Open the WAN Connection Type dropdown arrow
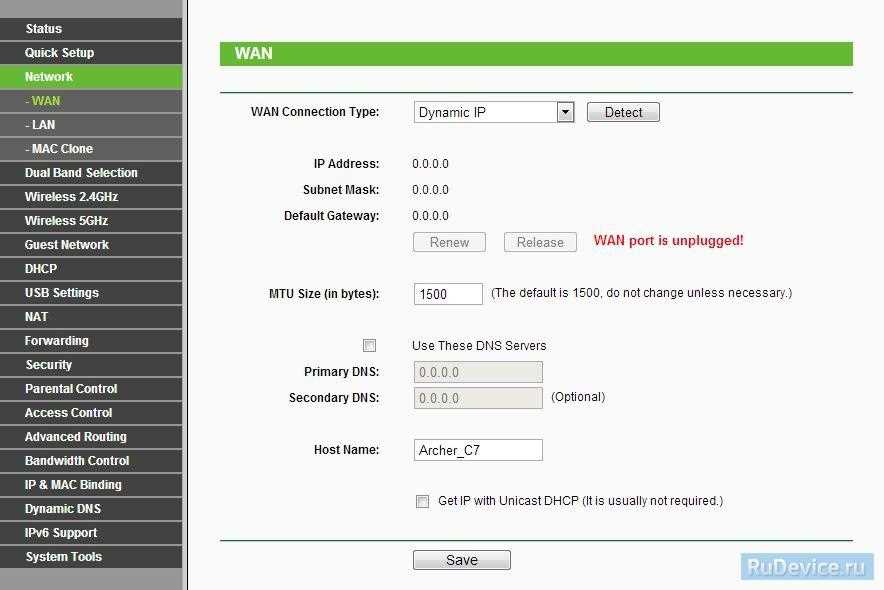884x590 pixels. [x=565, y=112]
